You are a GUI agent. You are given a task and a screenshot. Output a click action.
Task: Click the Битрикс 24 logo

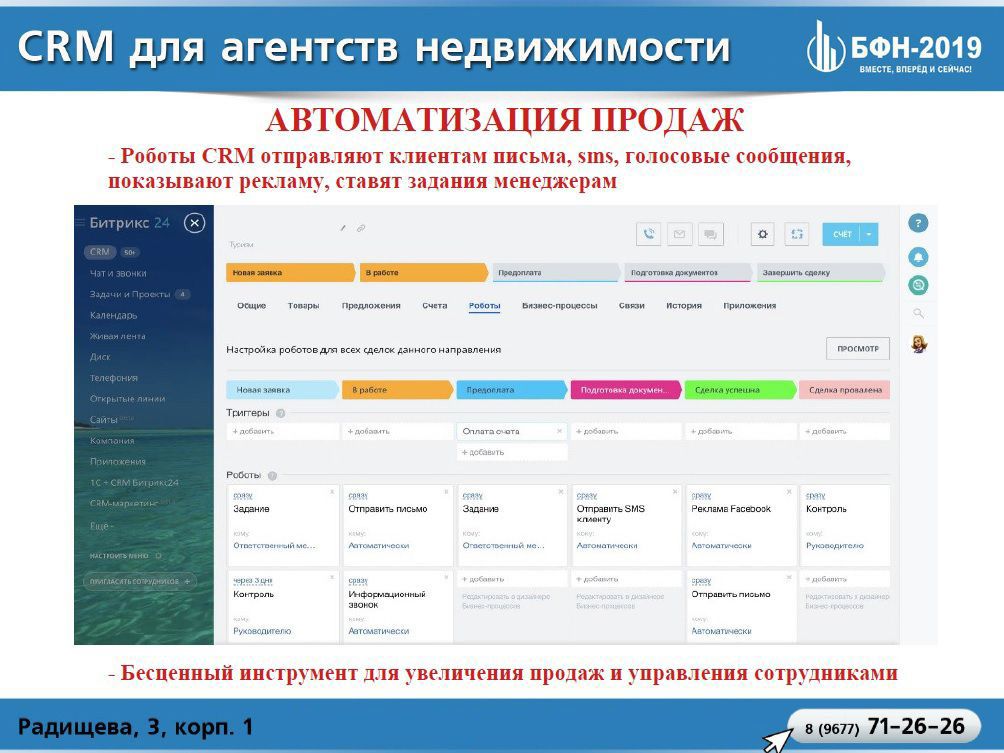coord(129,223)
